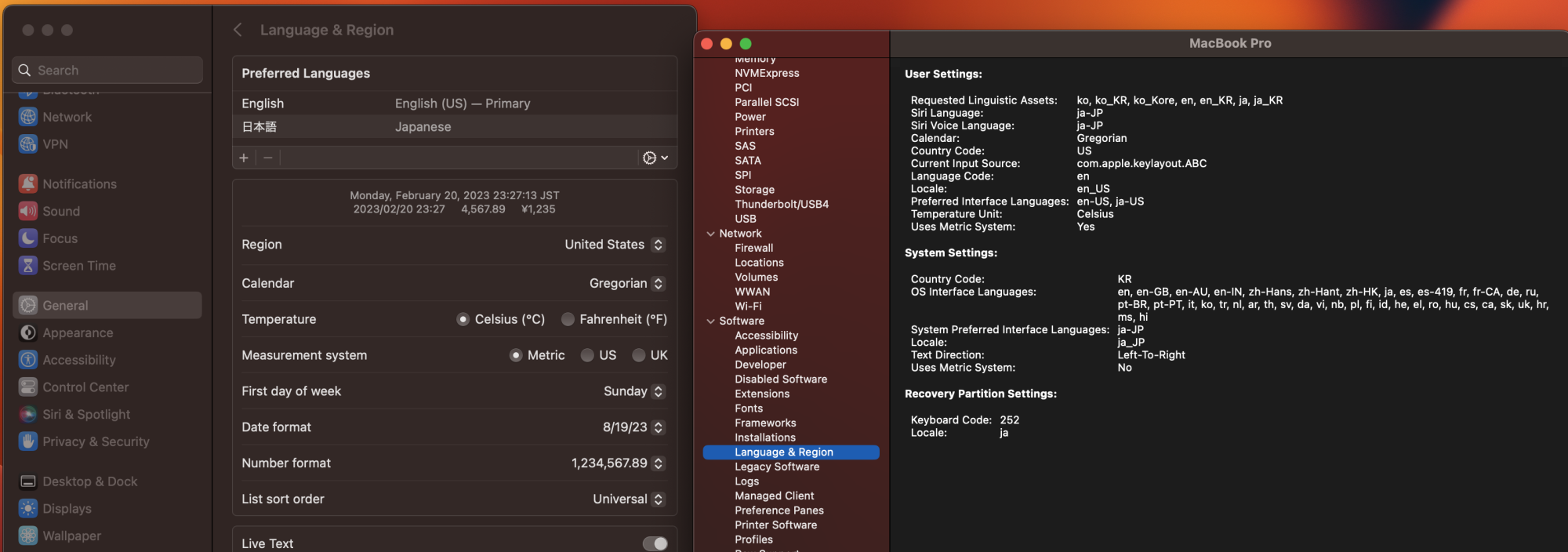Select Fonts under Software section
Image resolution: width=1568 pixels, height=552 pixels.
[749, 409]
